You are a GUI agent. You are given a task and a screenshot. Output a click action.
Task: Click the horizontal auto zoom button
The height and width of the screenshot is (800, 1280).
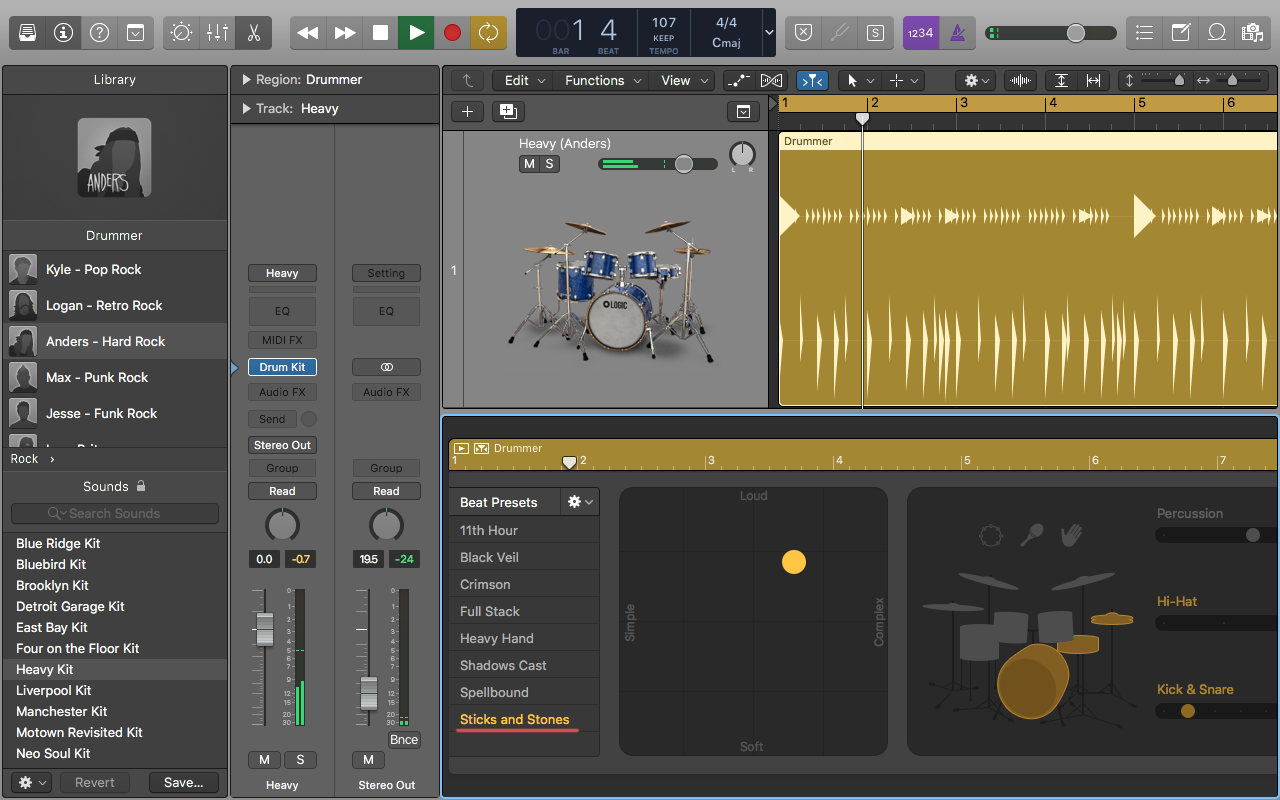click(1093, 80)
